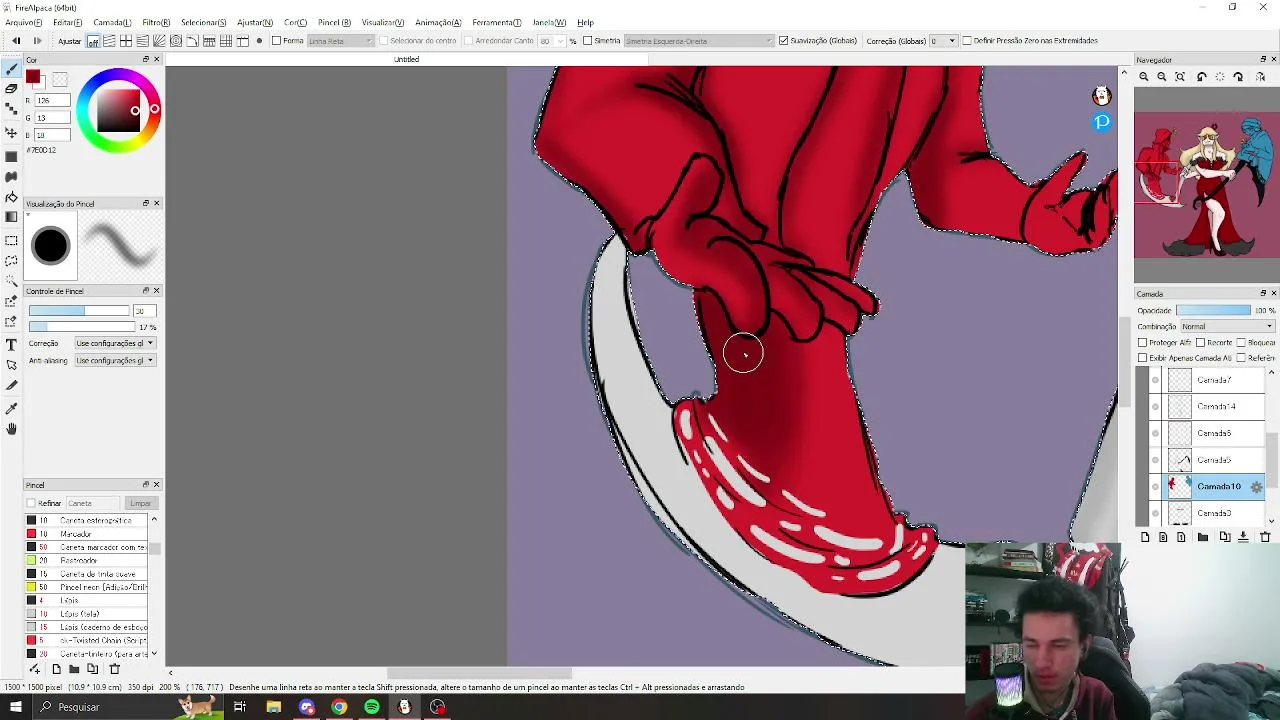Check Exibir Apenas Camada Atual
This screenshot has height=720, width=1280.
pos(1143,358)
